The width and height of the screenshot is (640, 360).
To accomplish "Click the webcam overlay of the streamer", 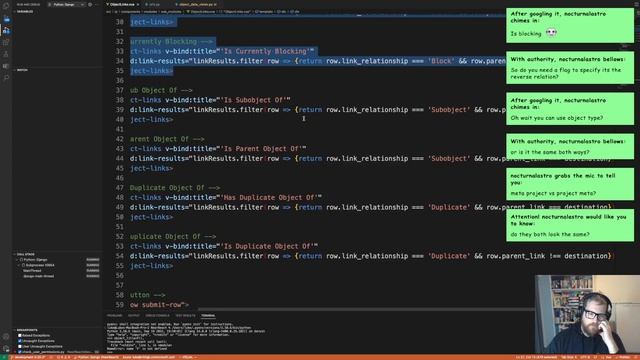I will (x=587, y=314).
